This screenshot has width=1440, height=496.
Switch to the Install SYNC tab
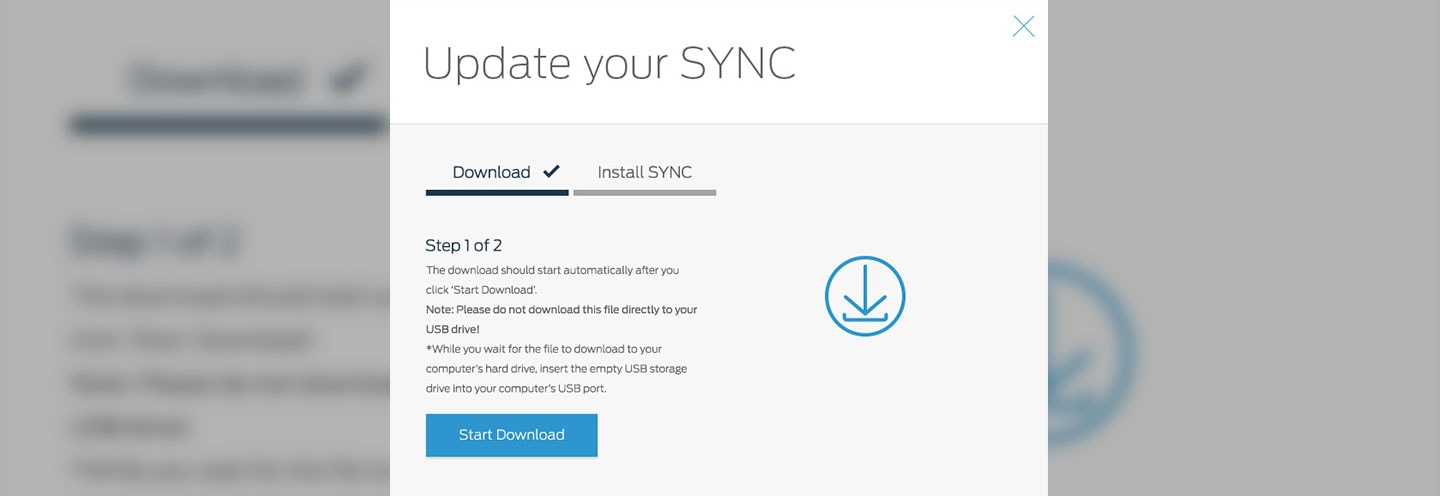tap(644, 172)
